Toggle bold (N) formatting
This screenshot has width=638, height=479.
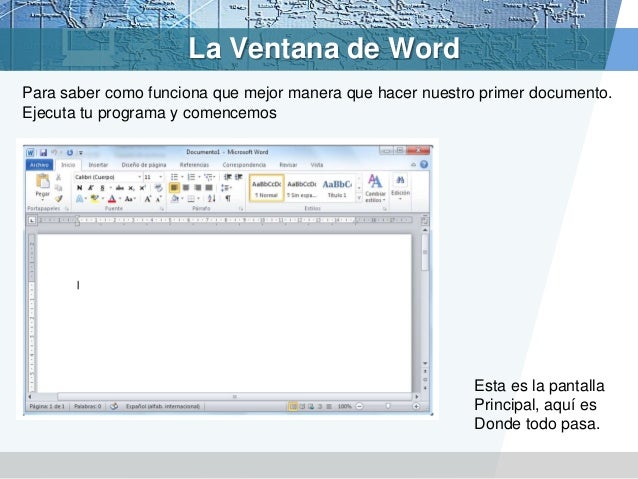point(79,188)
